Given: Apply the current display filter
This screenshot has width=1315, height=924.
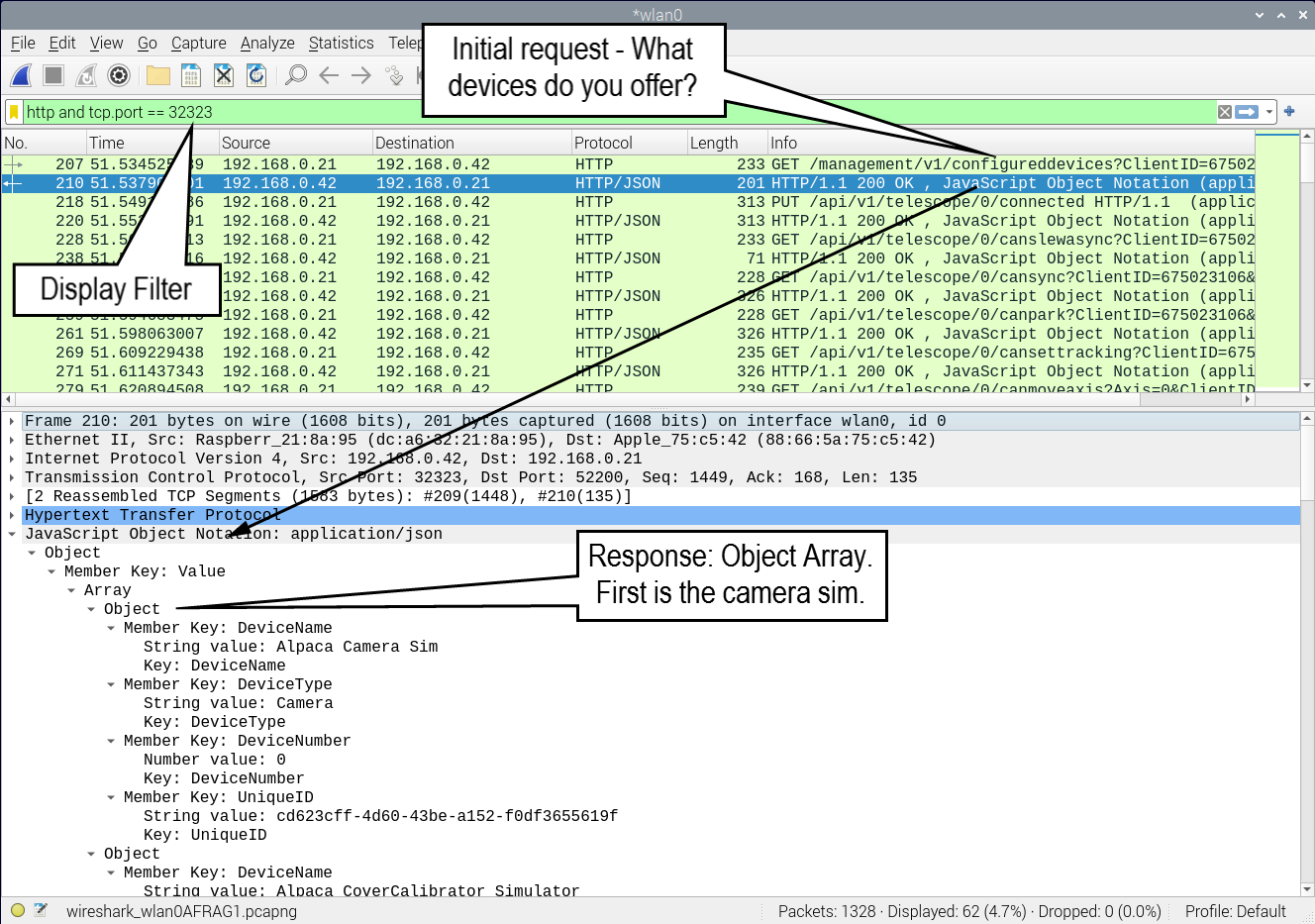Looking at the screenshot, I should [1246, 112].
